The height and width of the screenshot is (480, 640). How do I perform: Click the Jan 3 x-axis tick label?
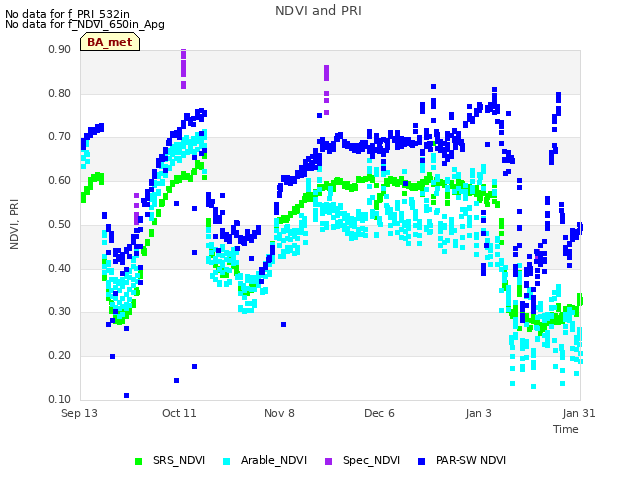point(478,413)
